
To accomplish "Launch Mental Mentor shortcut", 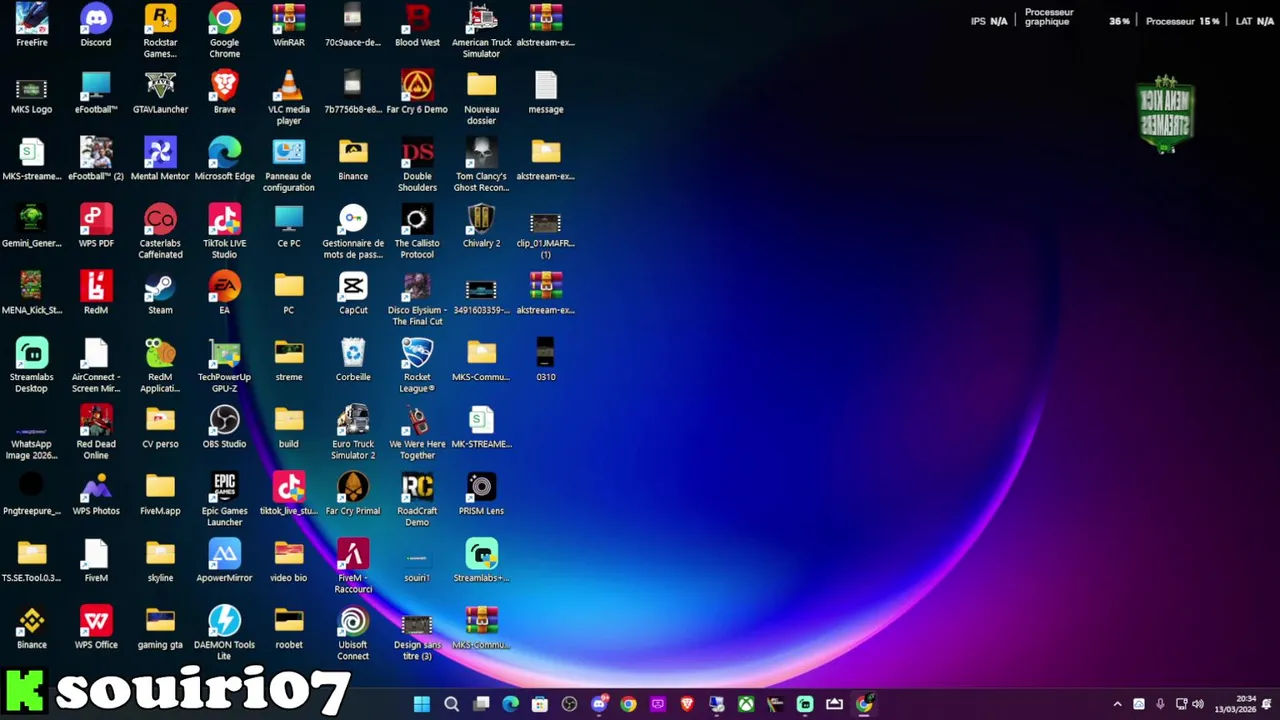I will click(x=160, y=159).
